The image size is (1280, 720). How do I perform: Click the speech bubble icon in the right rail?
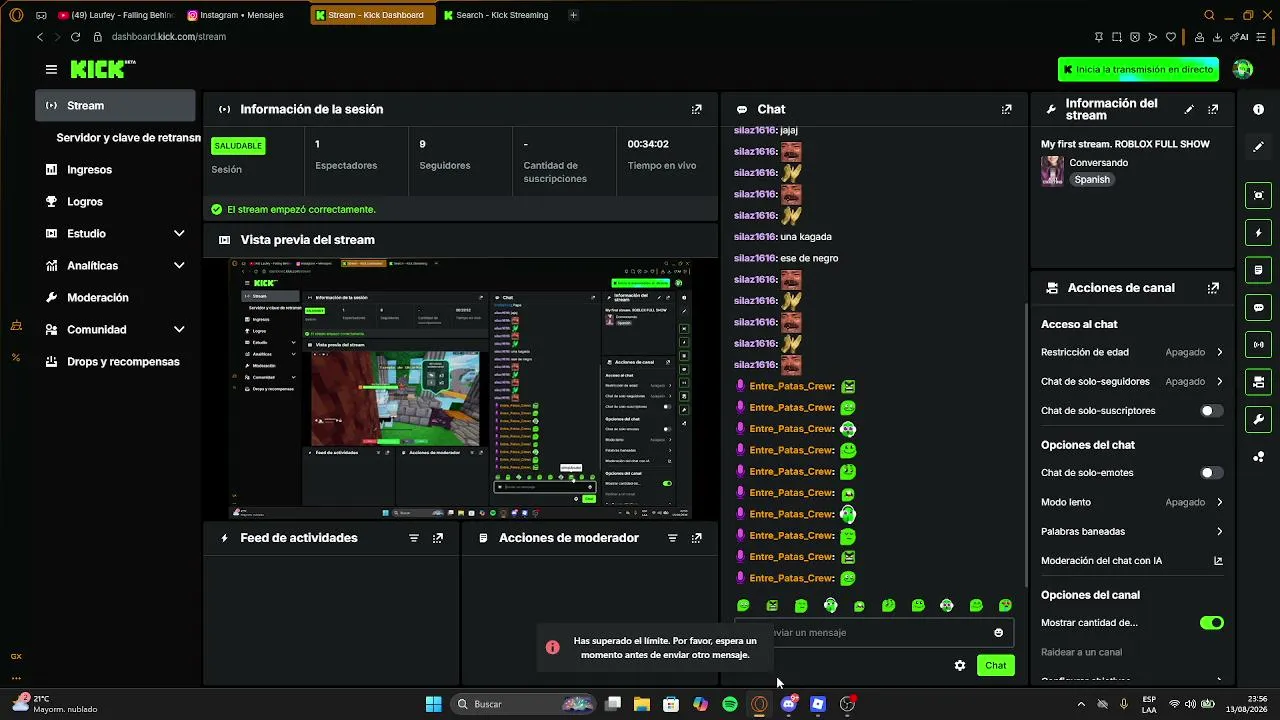click(1259, 307)
